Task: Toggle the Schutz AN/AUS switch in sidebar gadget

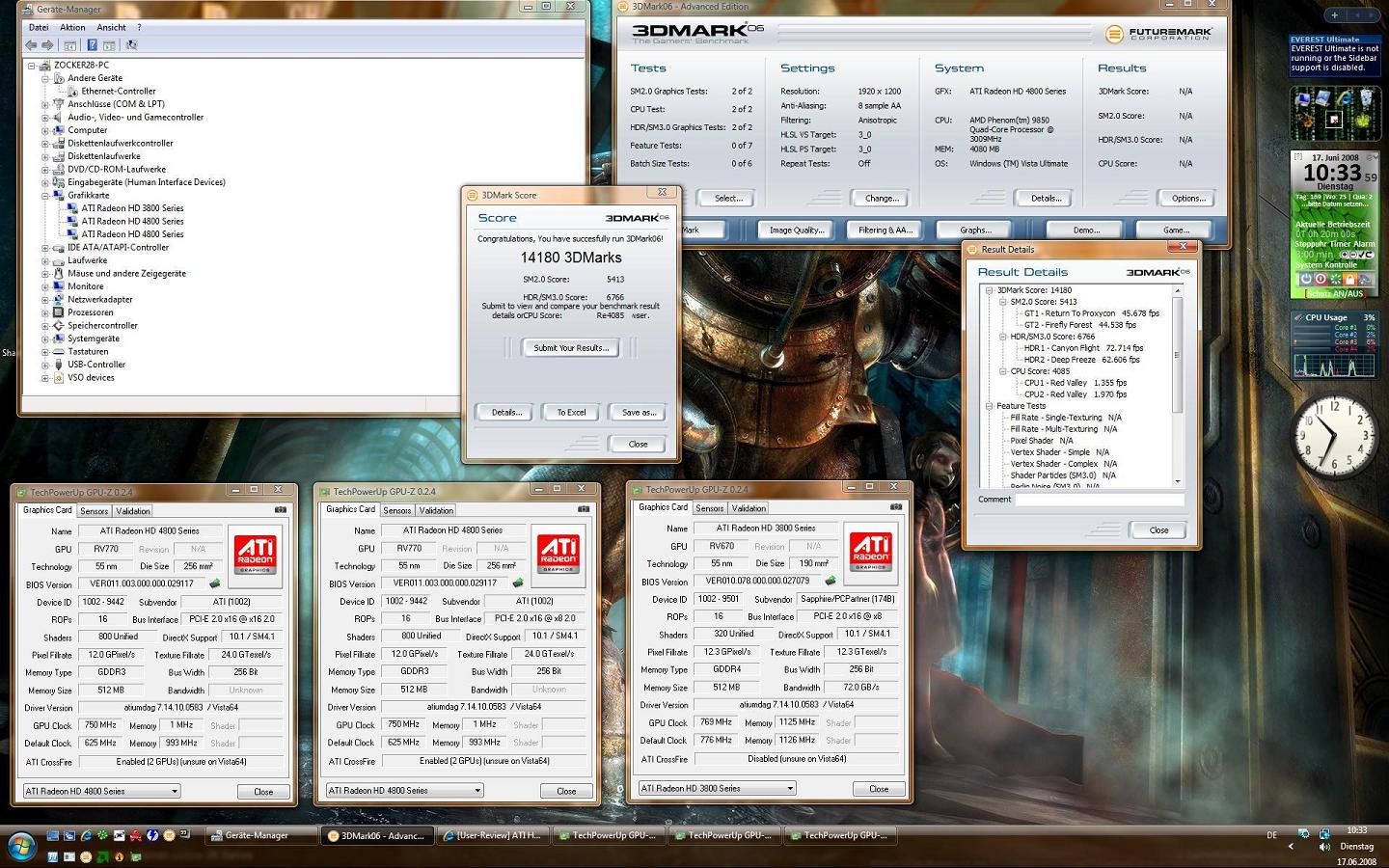Action: pos(1335,293)
